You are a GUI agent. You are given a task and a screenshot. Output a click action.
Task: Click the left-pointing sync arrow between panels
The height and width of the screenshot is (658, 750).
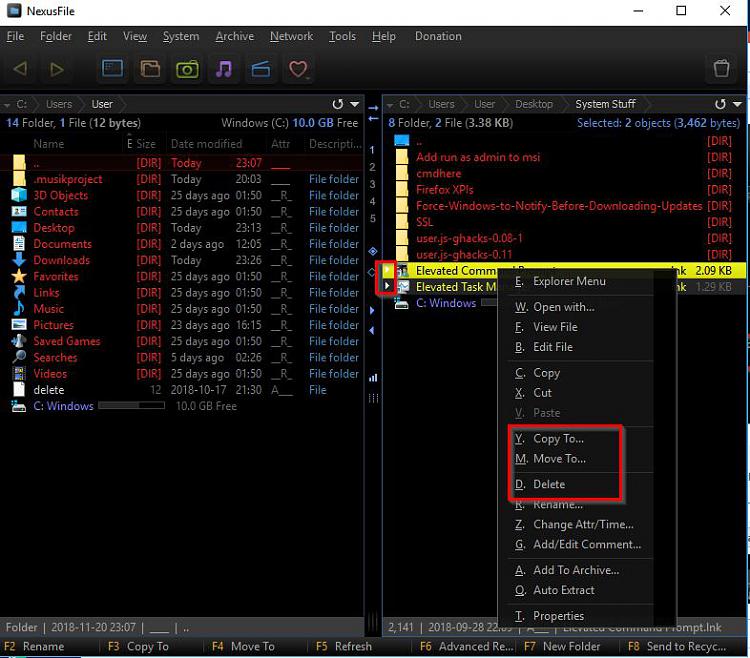pos(374,119)
